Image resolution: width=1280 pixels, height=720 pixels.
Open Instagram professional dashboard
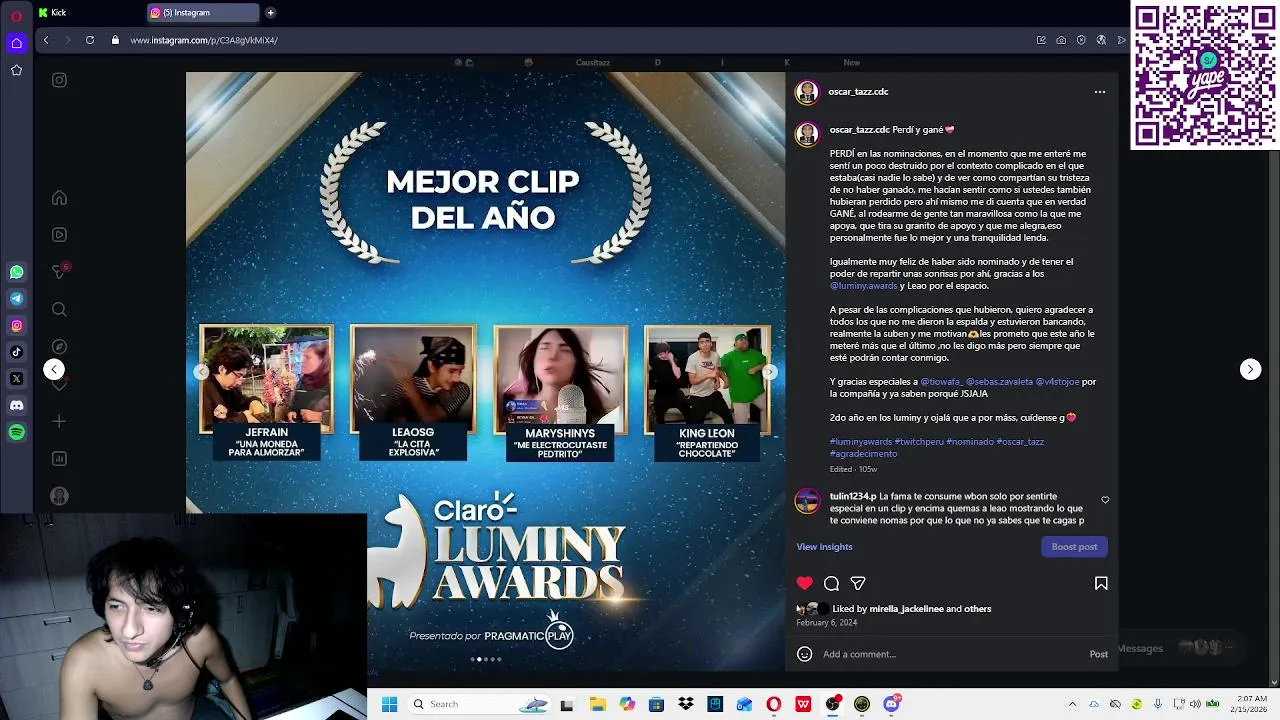click(x=59, y=459)
